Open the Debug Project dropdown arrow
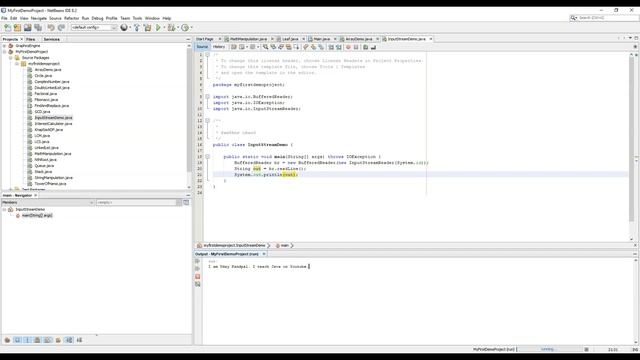 pyautogui.click(x=178, y=27)
